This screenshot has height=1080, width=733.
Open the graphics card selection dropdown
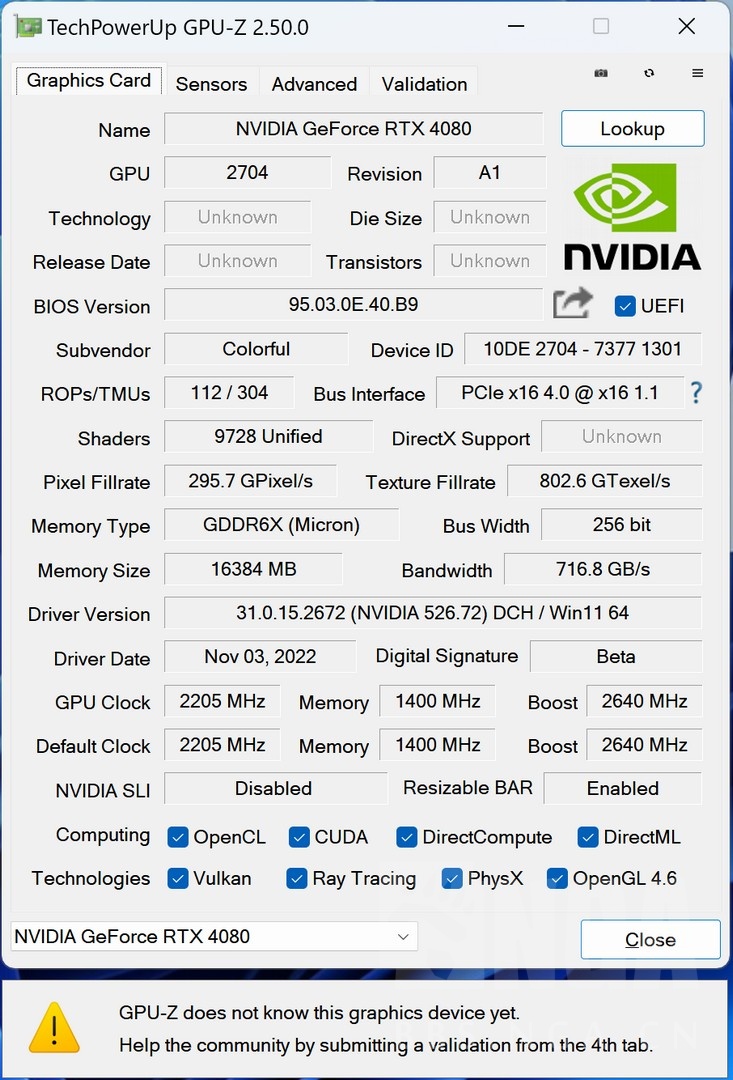(x=403, y=936)
